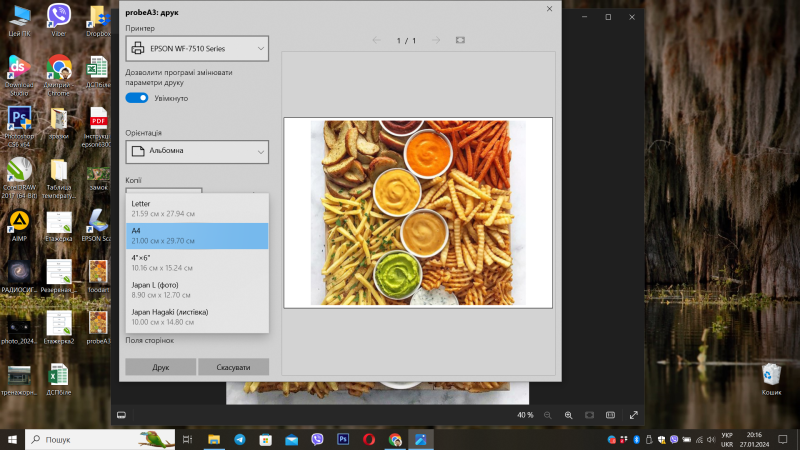Pick the 4"×6" paper size
The height and width of the screenshot is (450, 800).
click(197, 262)
